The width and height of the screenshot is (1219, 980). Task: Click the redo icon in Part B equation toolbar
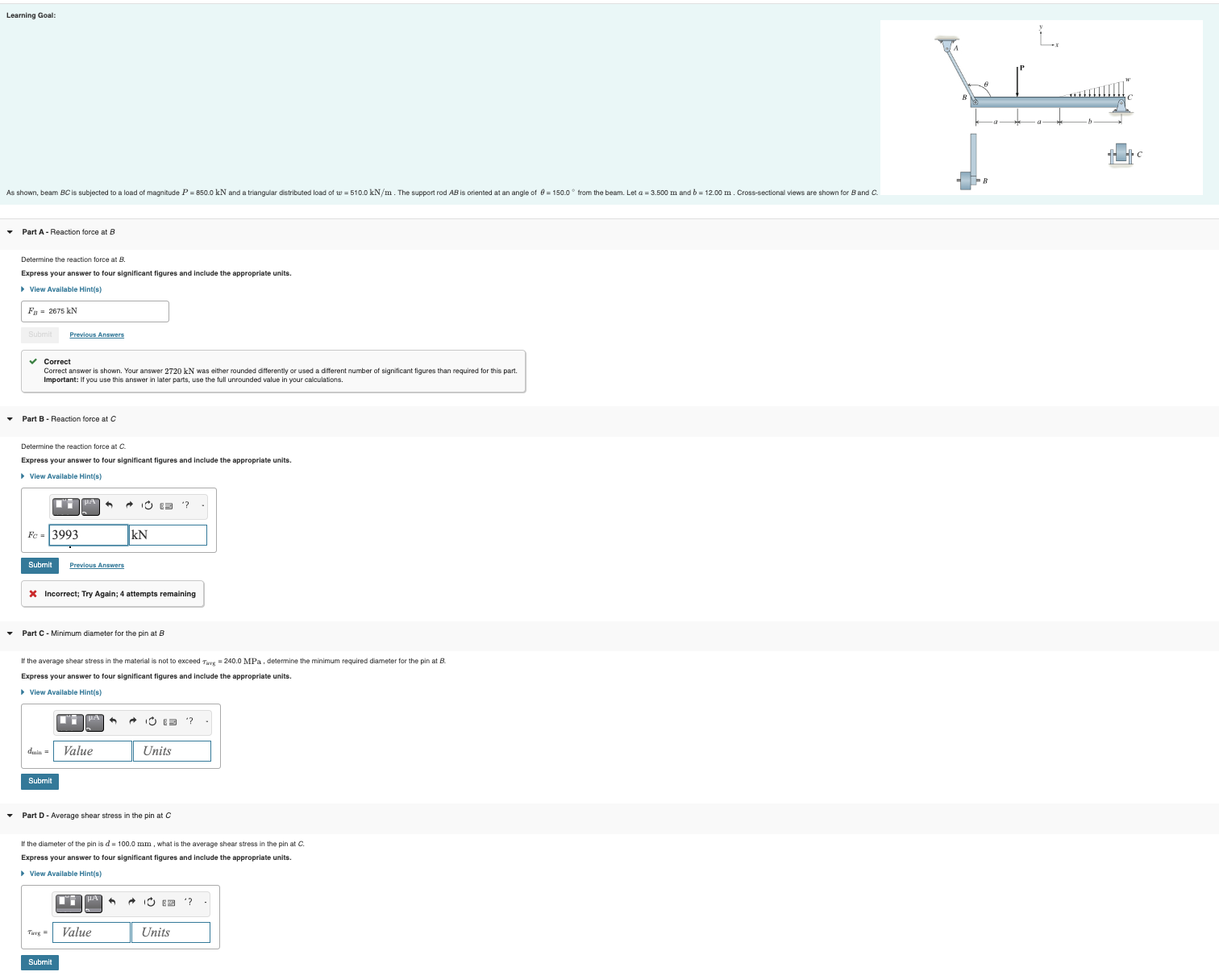coord(129,505)
